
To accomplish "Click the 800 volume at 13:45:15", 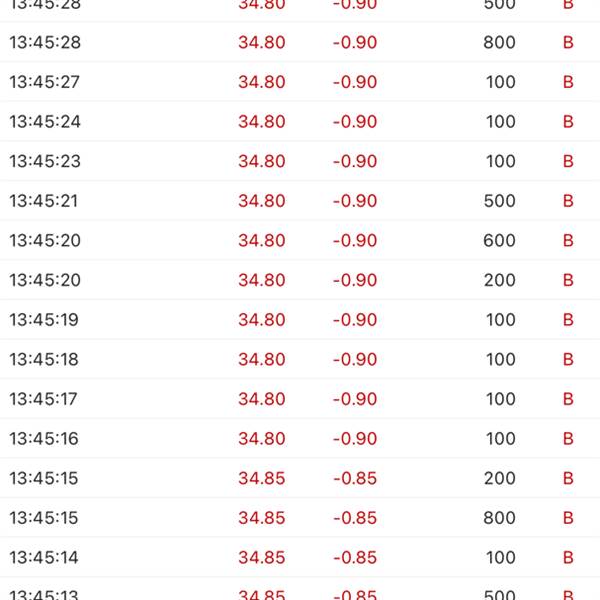I will coord(499,518).
